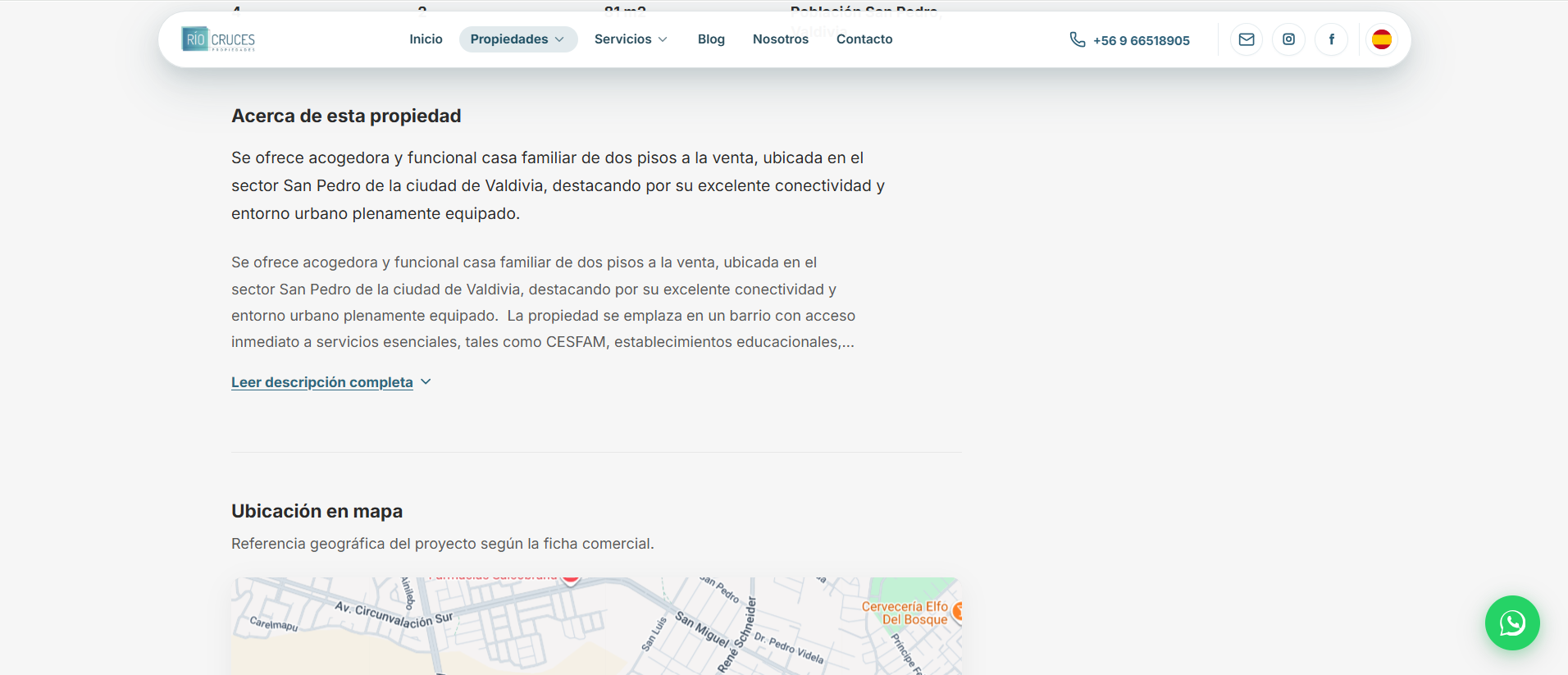Open the Nosotros menu item

(x=781, y=39)
